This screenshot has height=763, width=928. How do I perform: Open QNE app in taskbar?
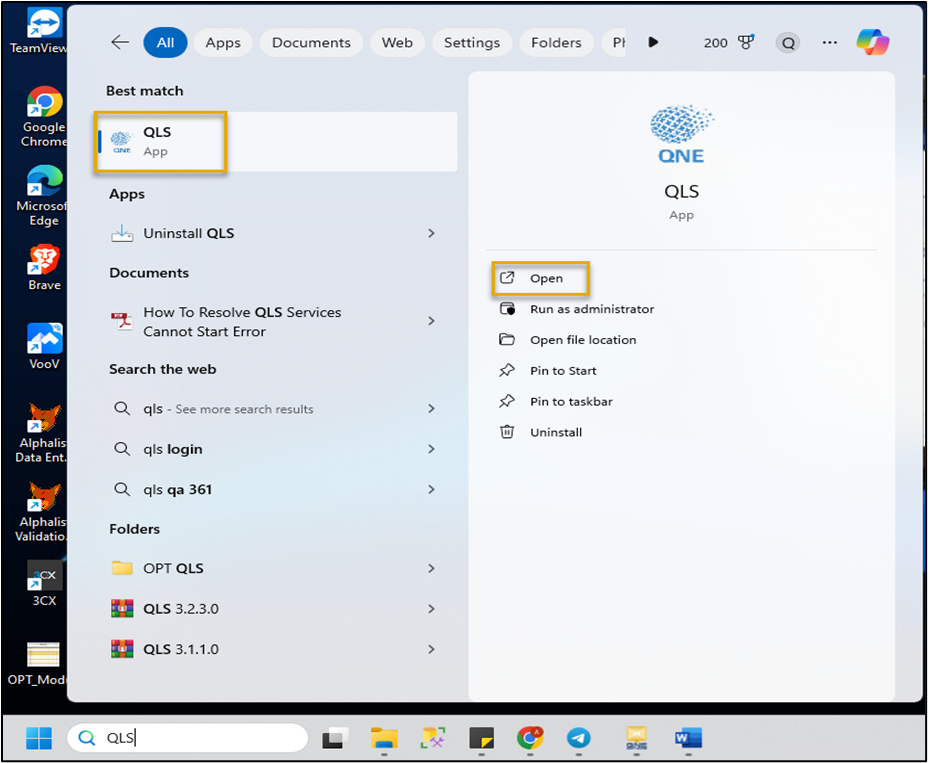pos(636,738)
